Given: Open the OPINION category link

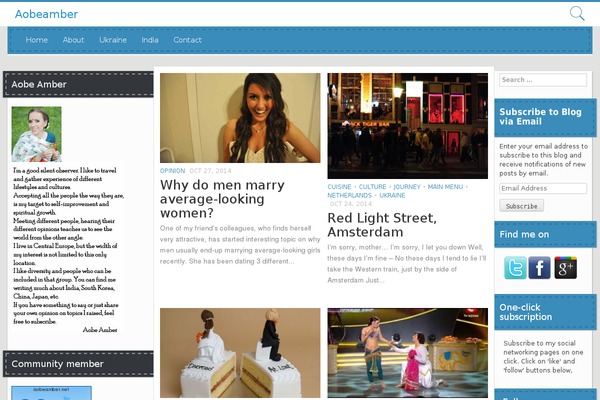Looking at the screenshot, I should [172, 171].
